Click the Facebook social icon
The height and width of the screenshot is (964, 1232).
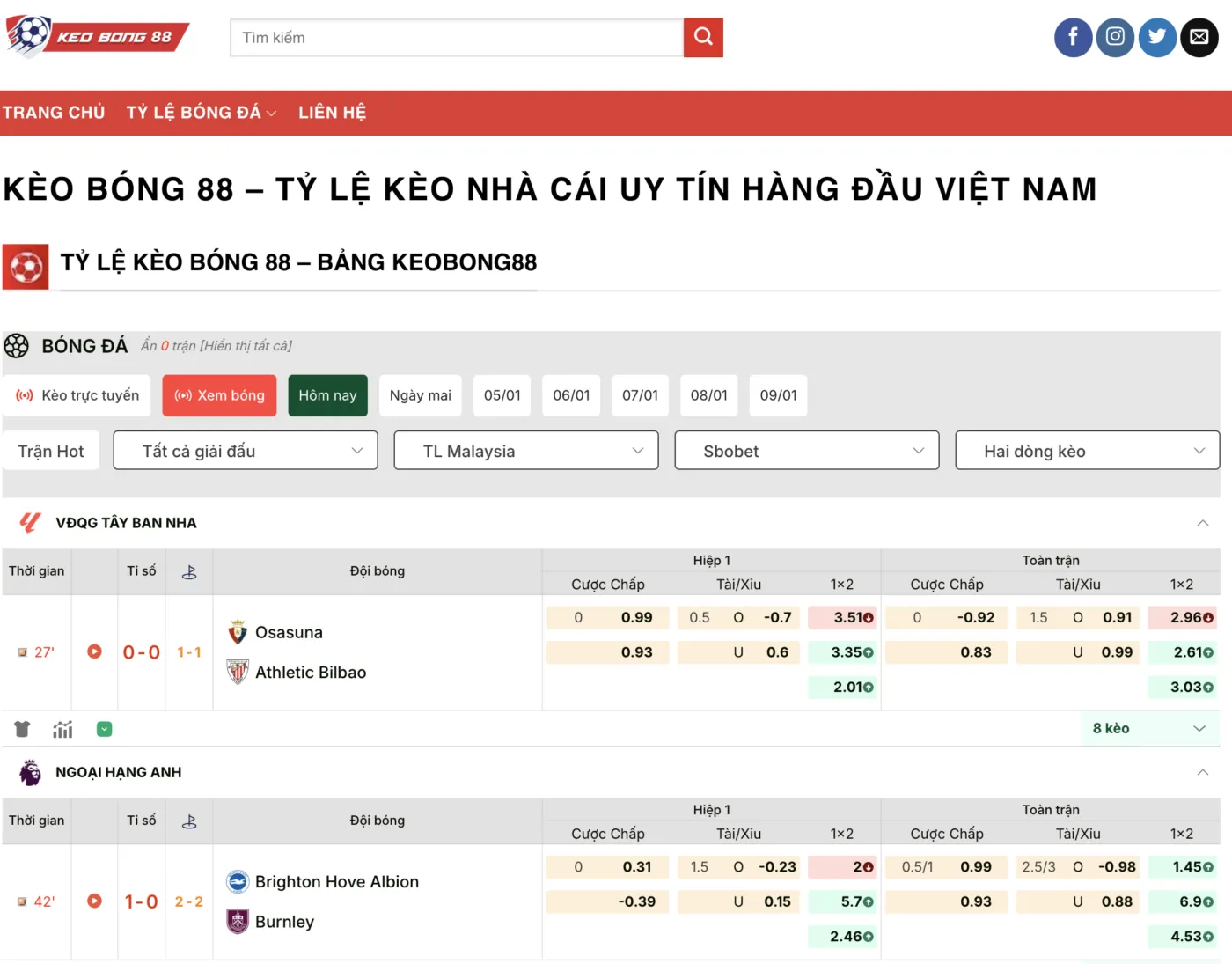coord(1073,37)
